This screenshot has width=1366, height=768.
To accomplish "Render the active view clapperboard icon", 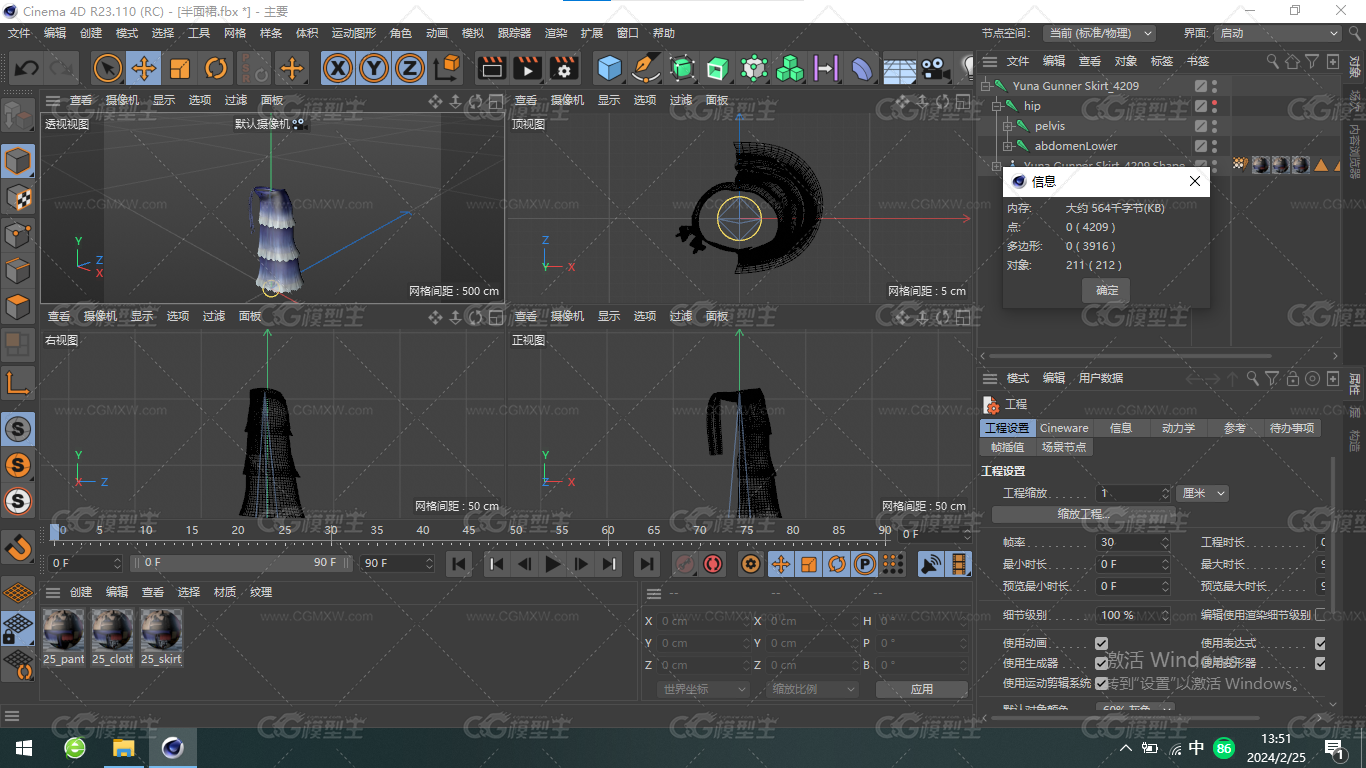I will [491, 68].
